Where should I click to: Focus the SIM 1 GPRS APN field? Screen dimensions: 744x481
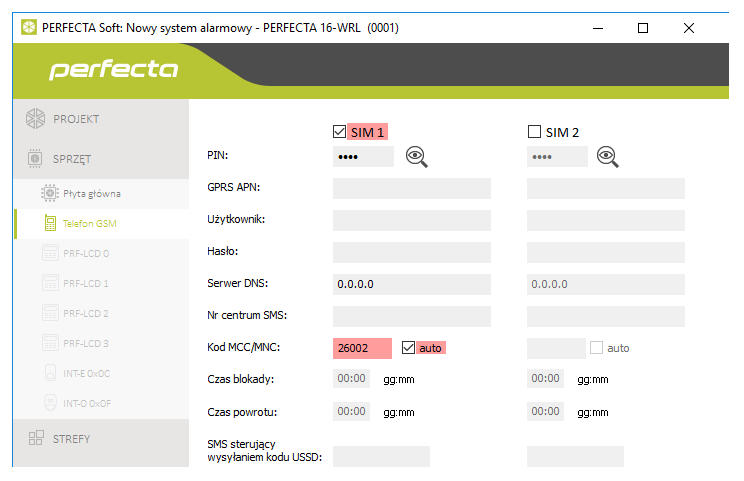(412, 188)
